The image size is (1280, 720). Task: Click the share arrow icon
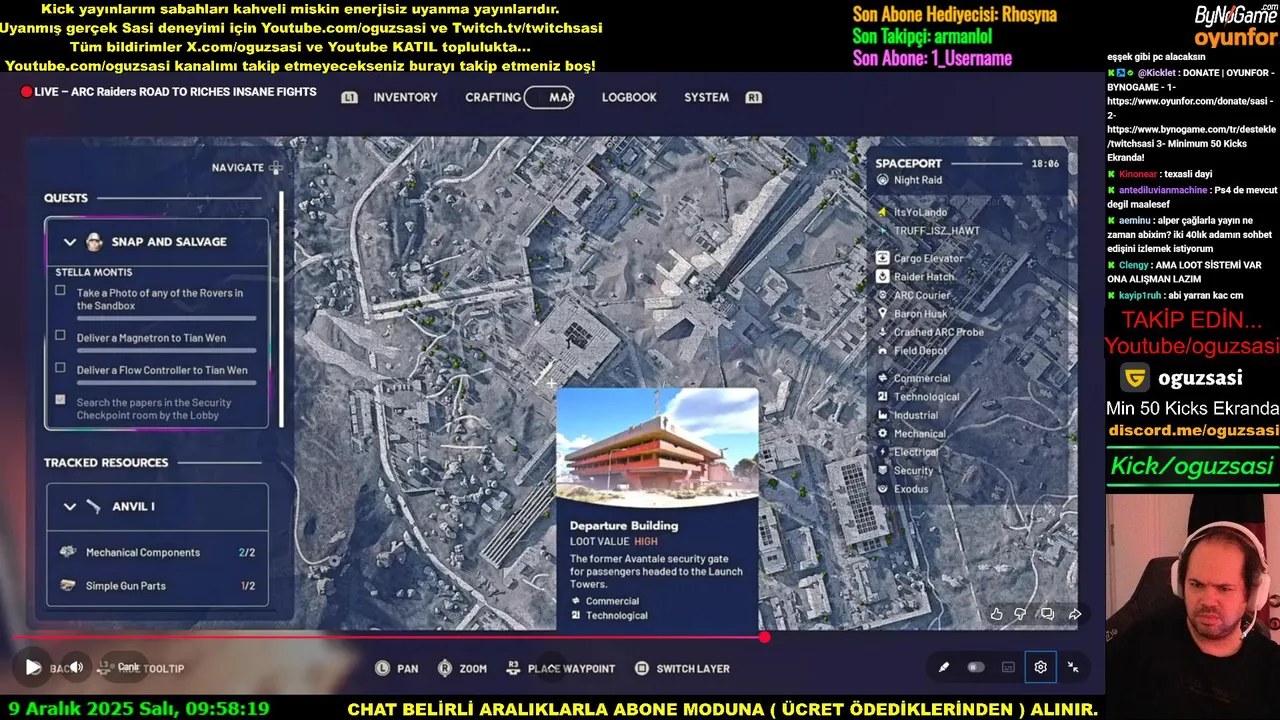point(1075,614)
